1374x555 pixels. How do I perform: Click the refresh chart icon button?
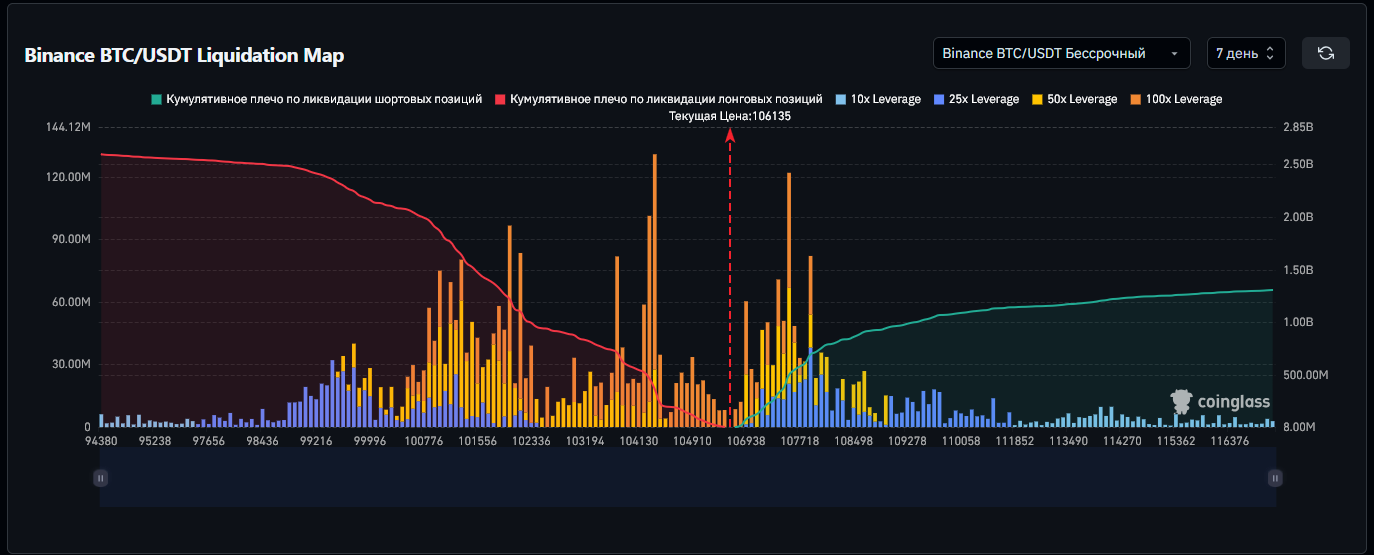1326,53
